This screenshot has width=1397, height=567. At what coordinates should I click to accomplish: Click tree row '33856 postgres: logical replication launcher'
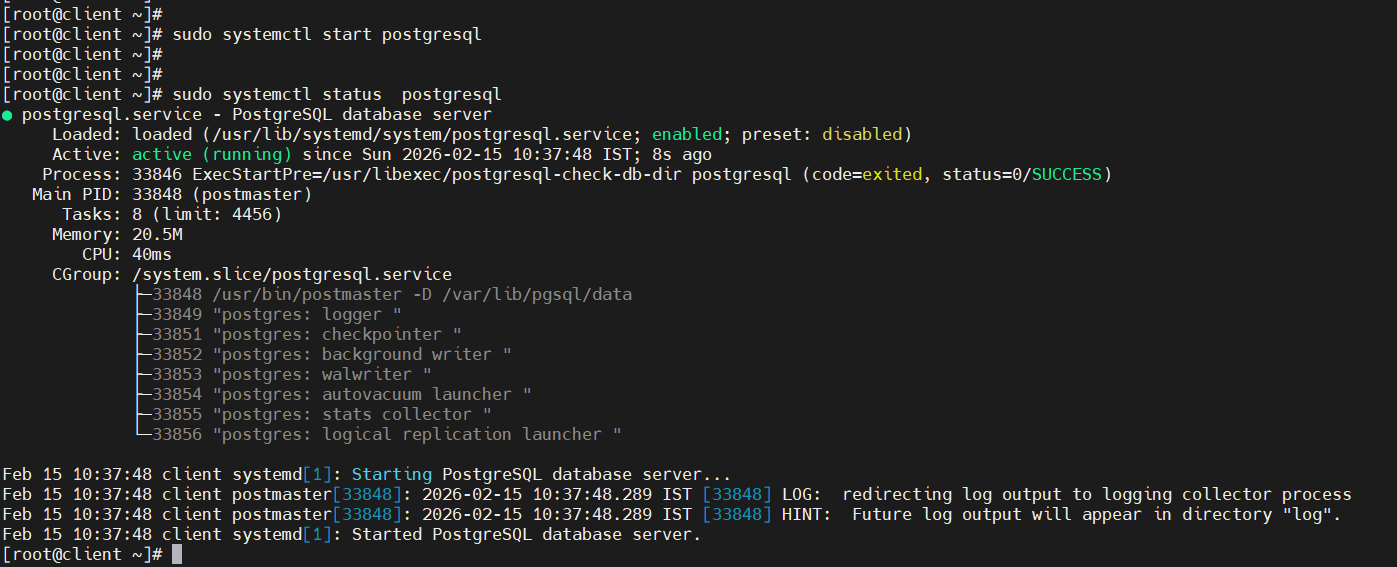click(x=386, y=434)
